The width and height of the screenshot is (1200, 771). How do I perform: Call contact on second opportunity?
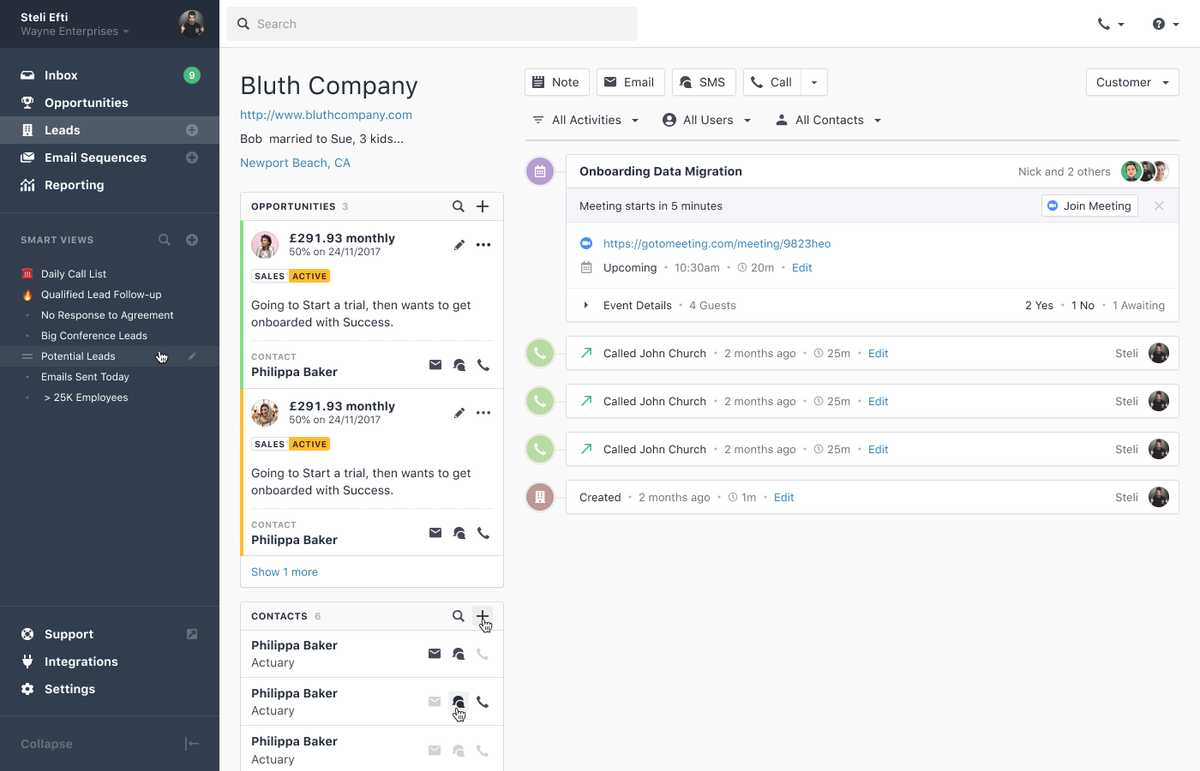pyautogui.click(x=483, y=533)
